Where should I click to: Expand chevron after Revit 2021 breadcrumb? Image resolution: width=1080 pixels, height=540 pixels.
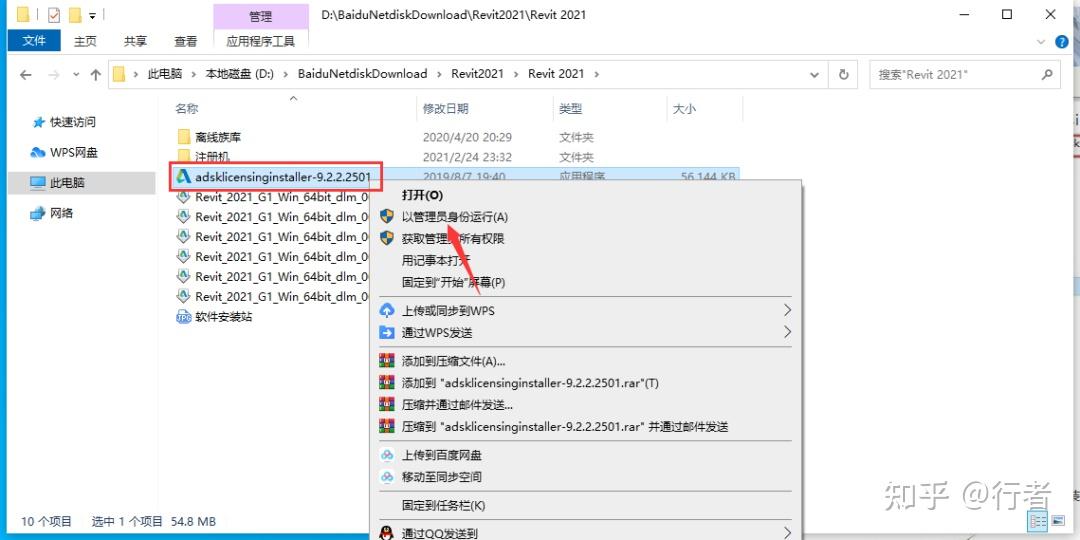click(596, 74)
